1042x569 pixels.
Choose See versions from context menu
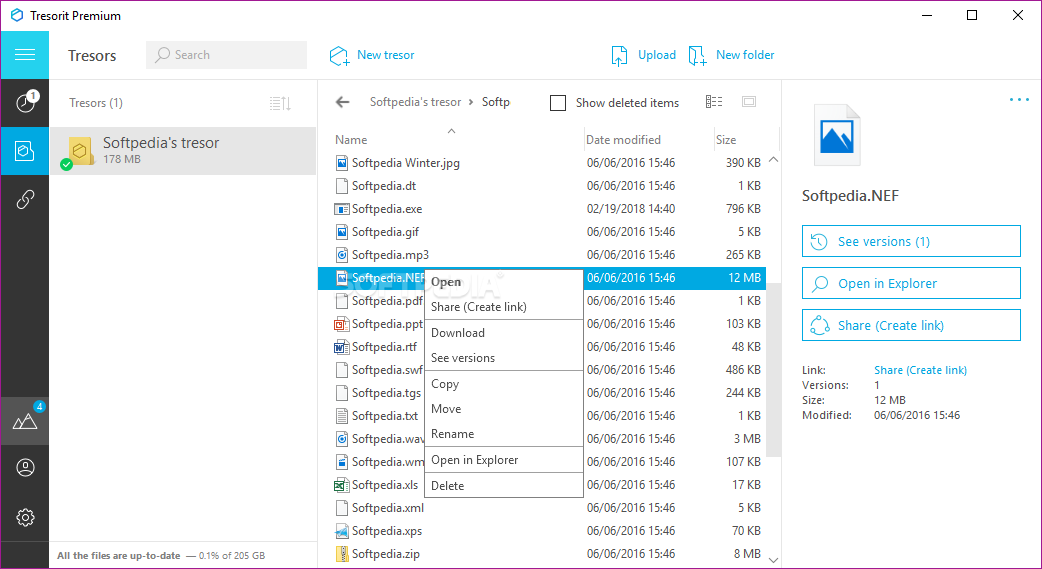tap(504, 358)
